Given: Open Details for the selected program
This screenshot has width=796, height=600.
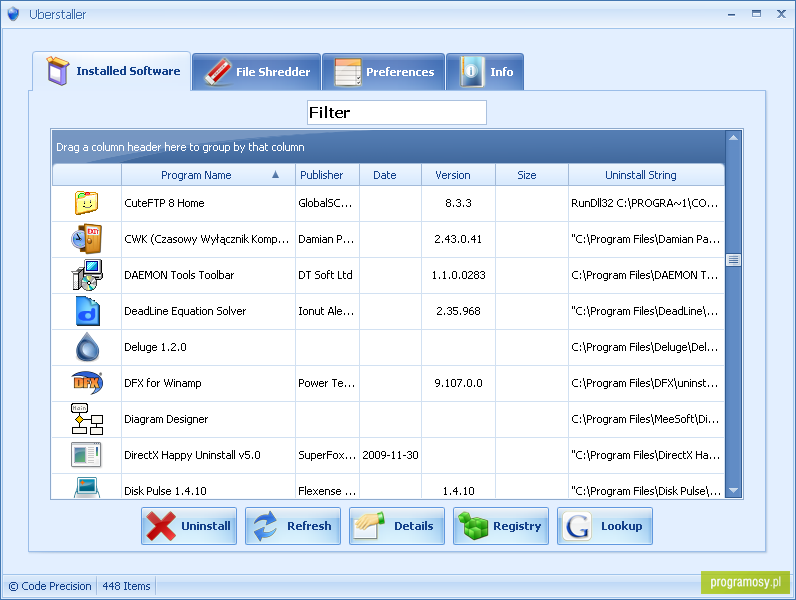Looking at the screenshot, I should pos(397,526).
